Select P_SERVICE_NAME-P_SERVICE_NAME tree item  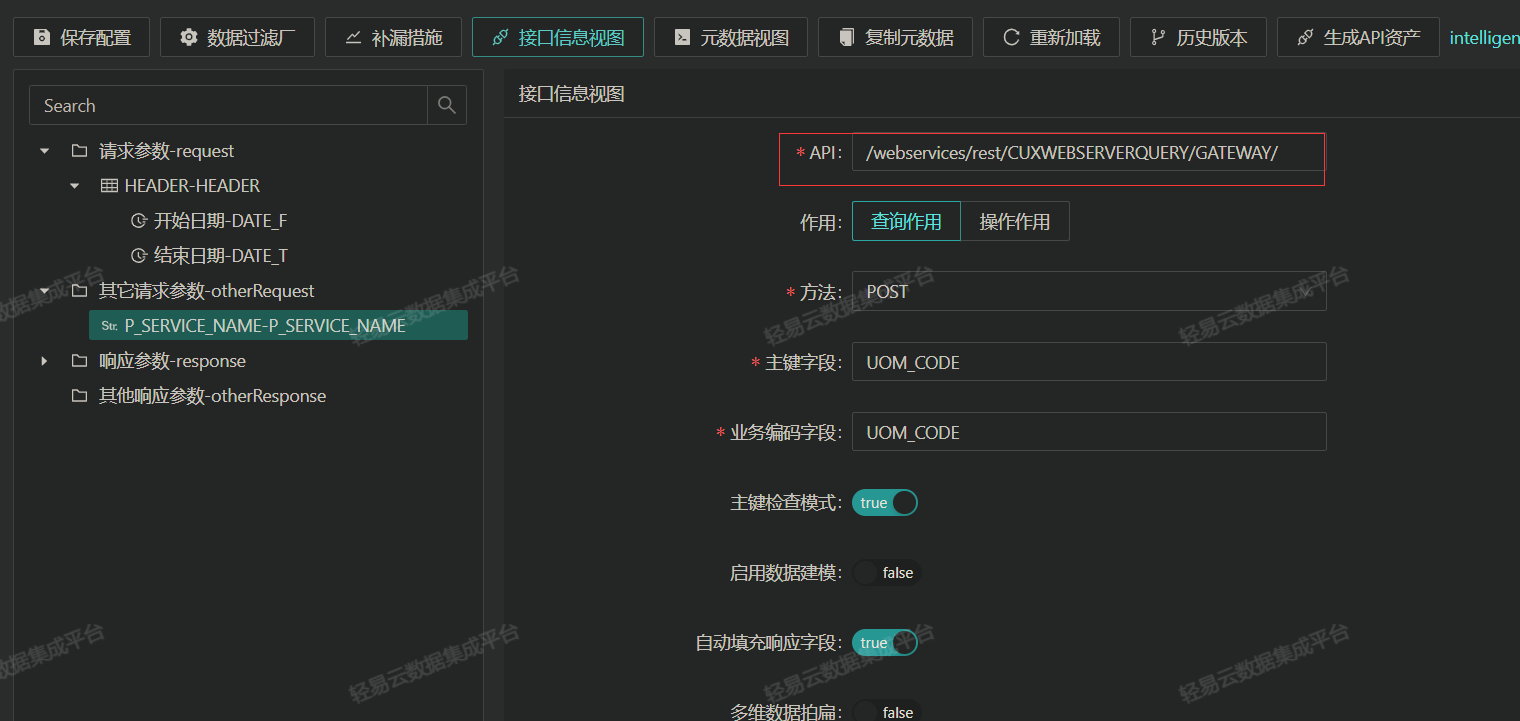coord(278,325)
